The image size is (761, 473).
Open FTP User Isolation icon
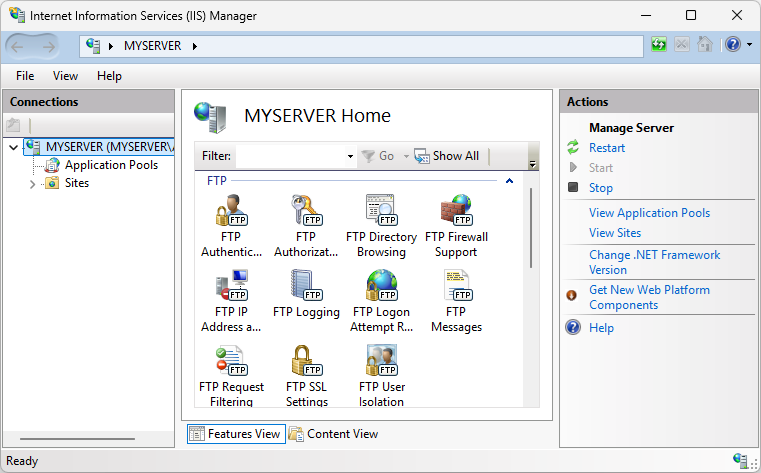click(381, 362)
